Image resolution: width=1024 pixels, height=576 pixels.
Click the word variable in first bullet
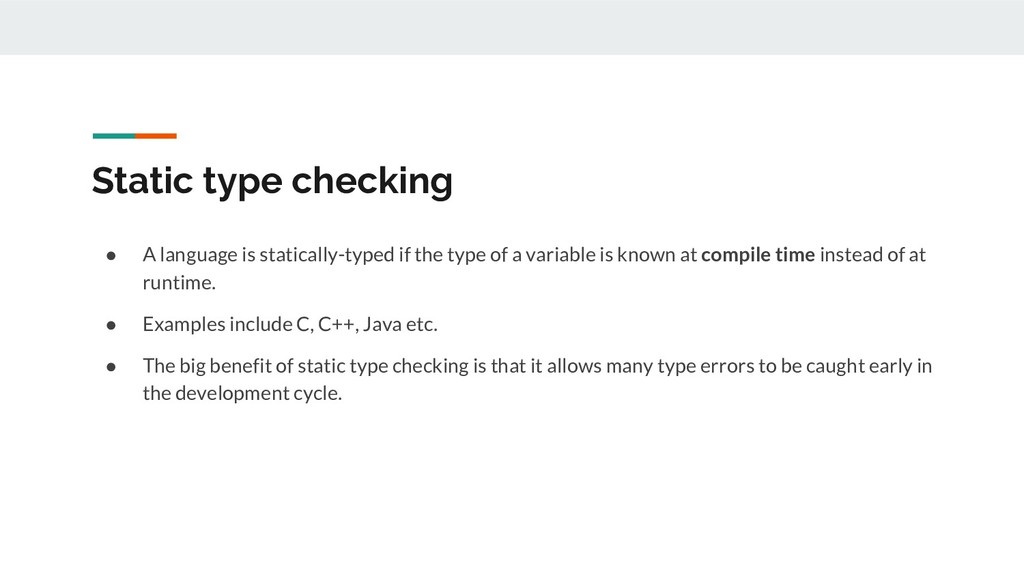561,255
